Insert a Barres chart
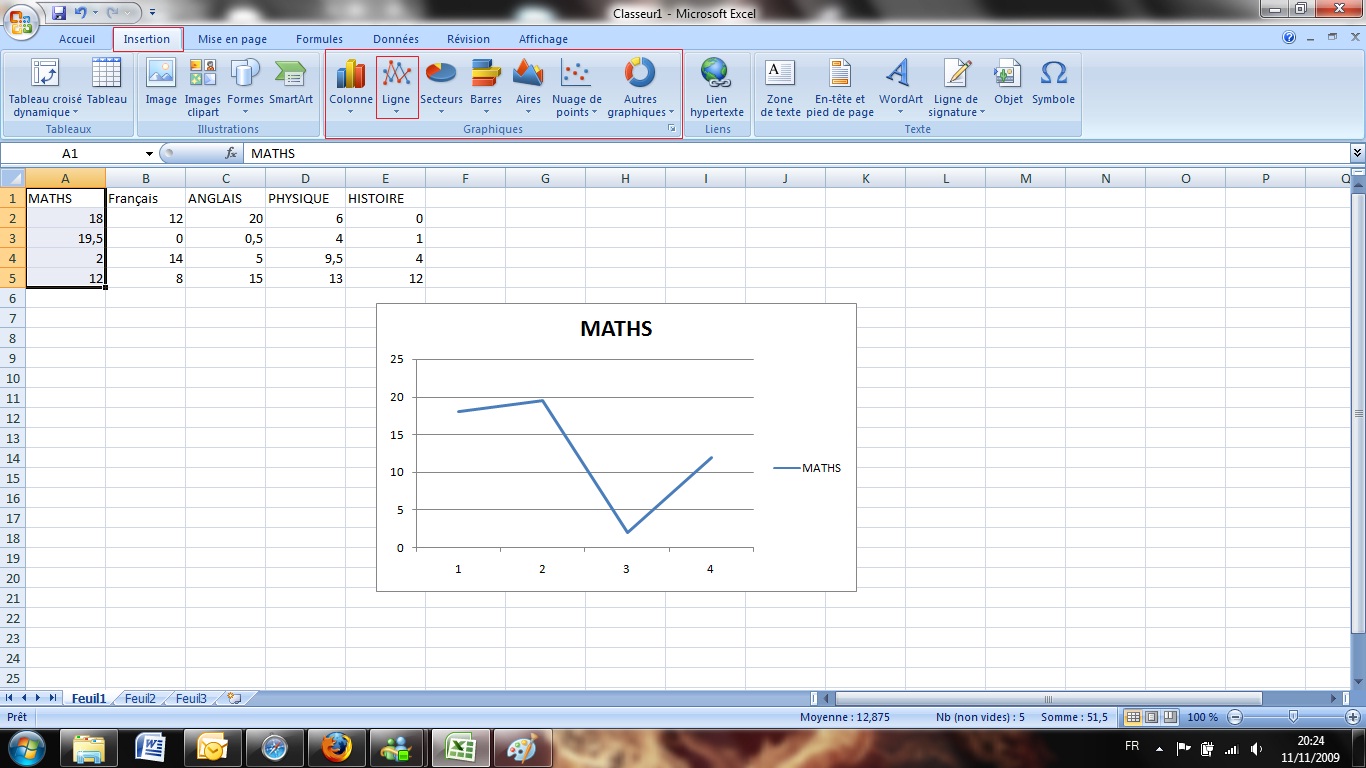 486,86
